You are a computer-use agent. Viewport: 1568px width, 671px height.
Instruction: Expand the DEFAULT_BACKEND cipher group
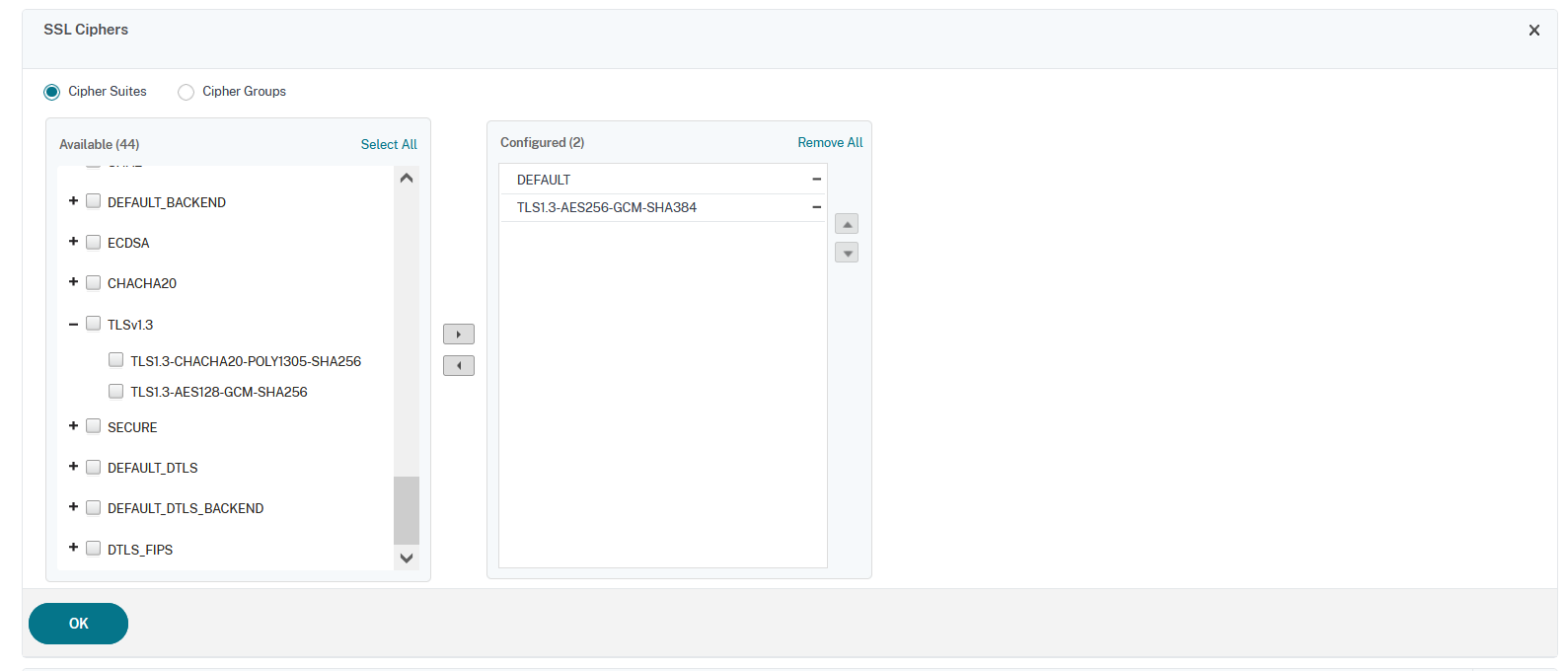pyautogui.click(x=73, y=200)
